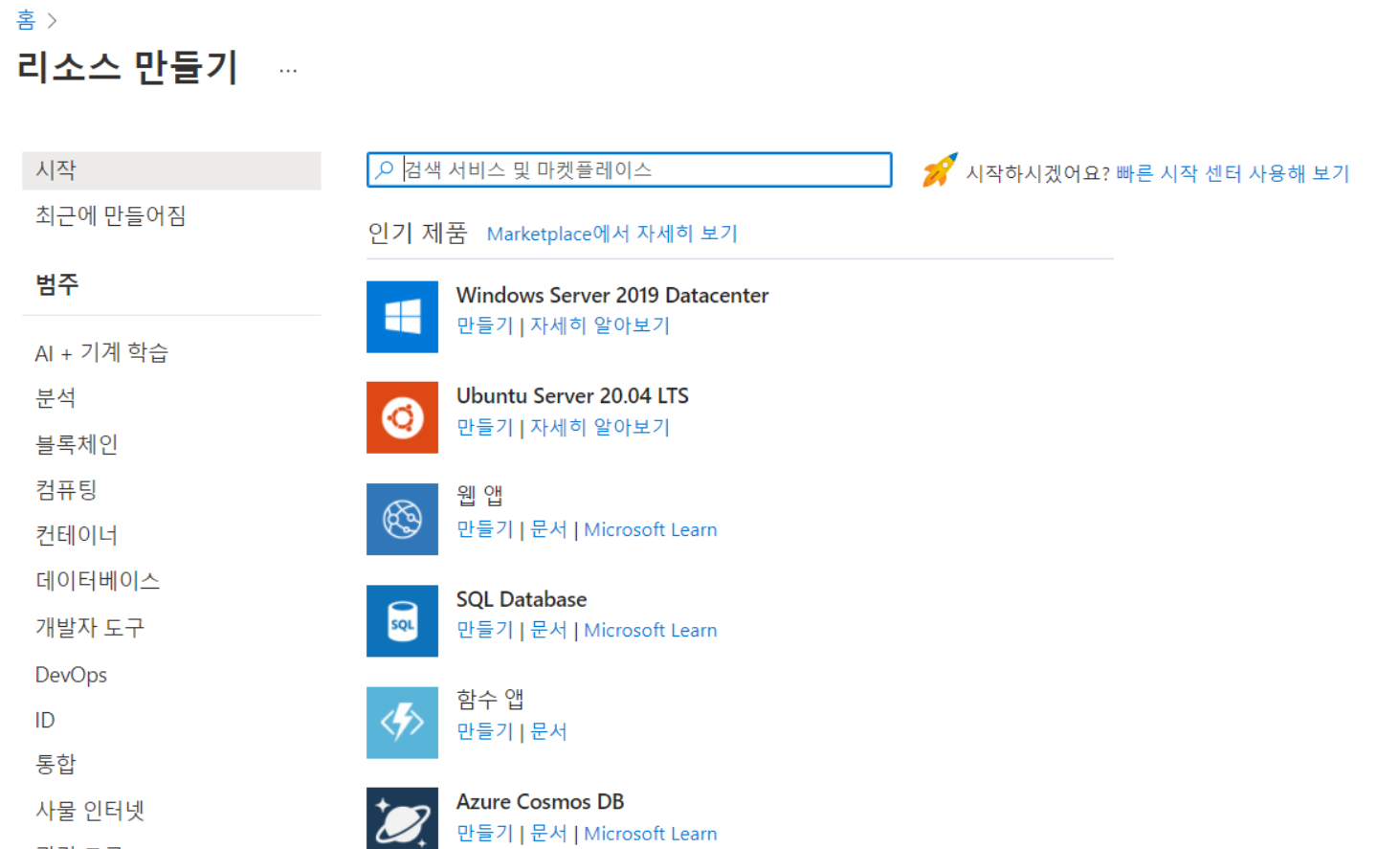Select the 컨테이너 category

[77, 535]
